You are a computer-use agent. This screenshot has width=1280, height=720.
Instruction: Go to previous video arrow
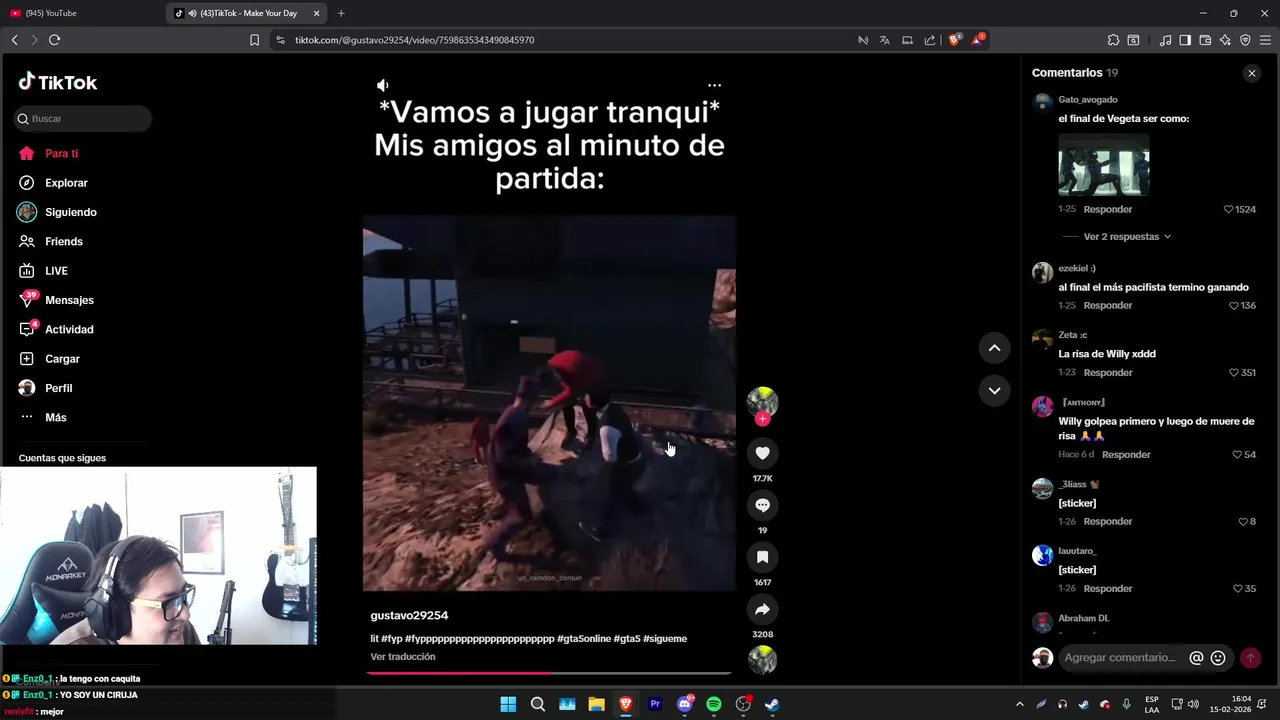pos(994,348)
